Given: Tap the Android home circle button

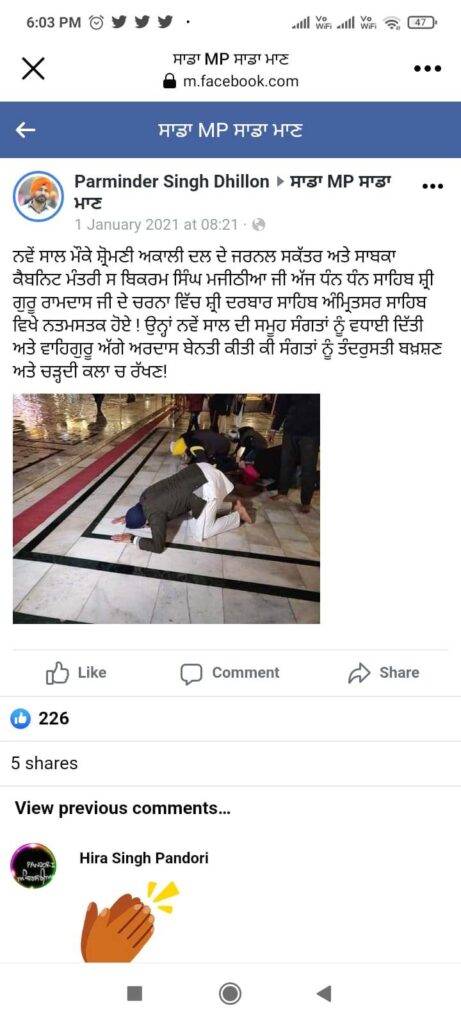Looking at the screenshot, I should [x=230, y=993].
